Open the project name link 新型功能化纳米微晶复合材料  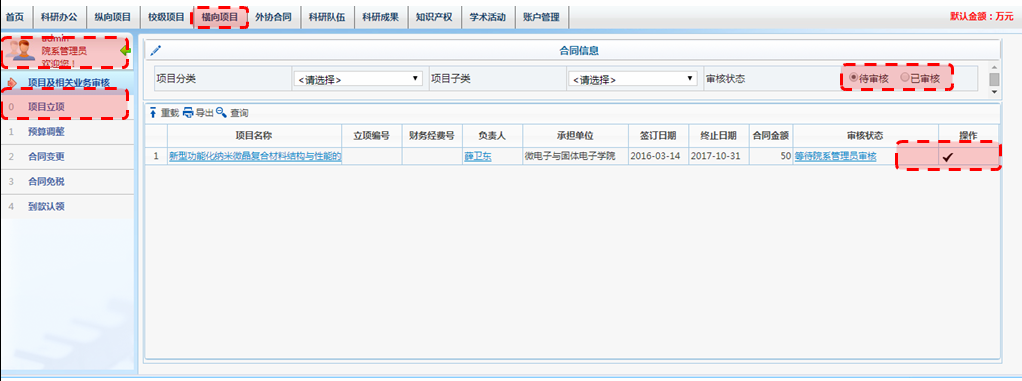pyautogui.click(x=255, y=156)
